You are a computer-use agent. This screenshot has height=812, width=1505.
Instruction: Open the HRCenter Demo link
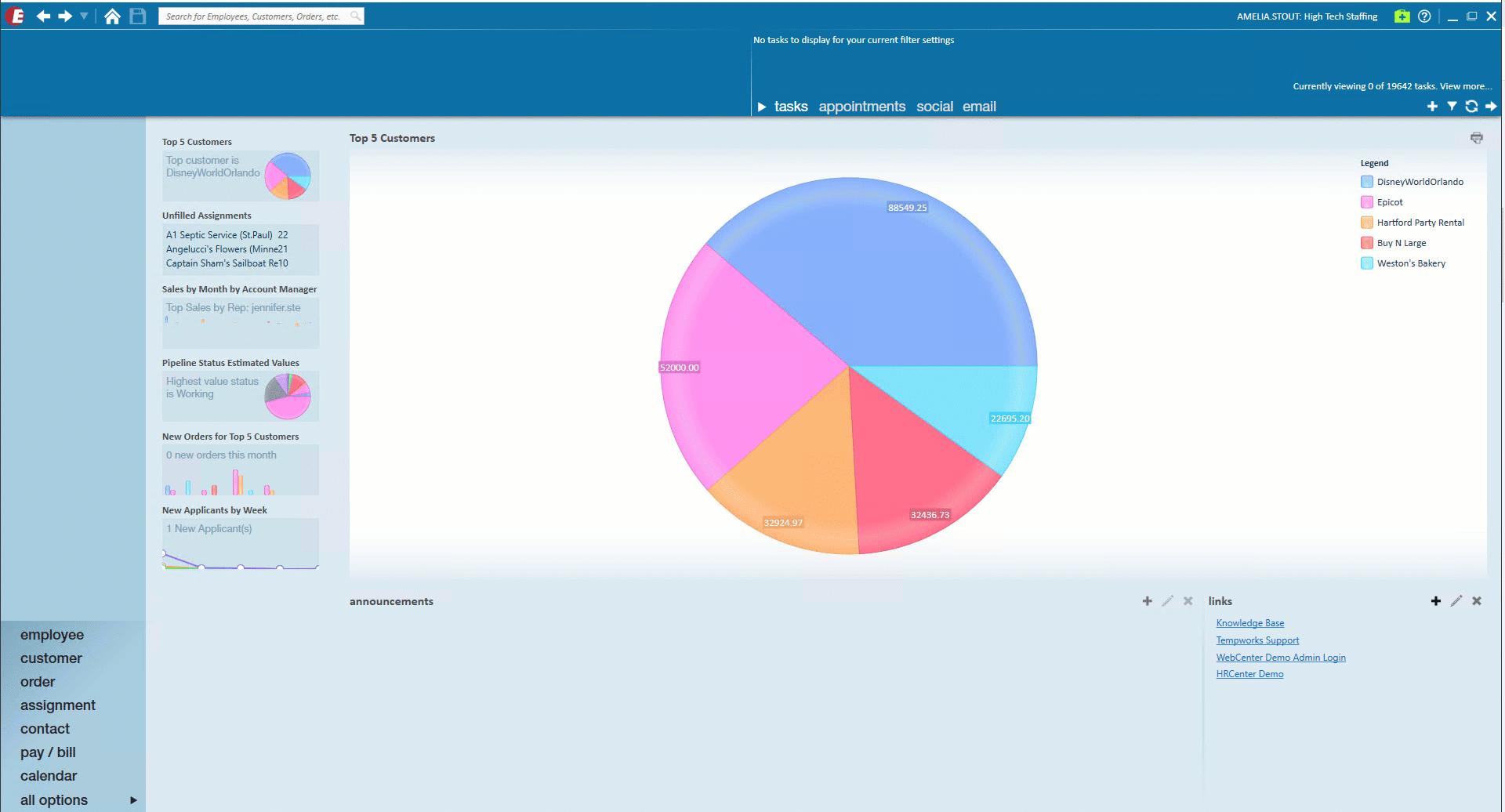coord(1249,674)
